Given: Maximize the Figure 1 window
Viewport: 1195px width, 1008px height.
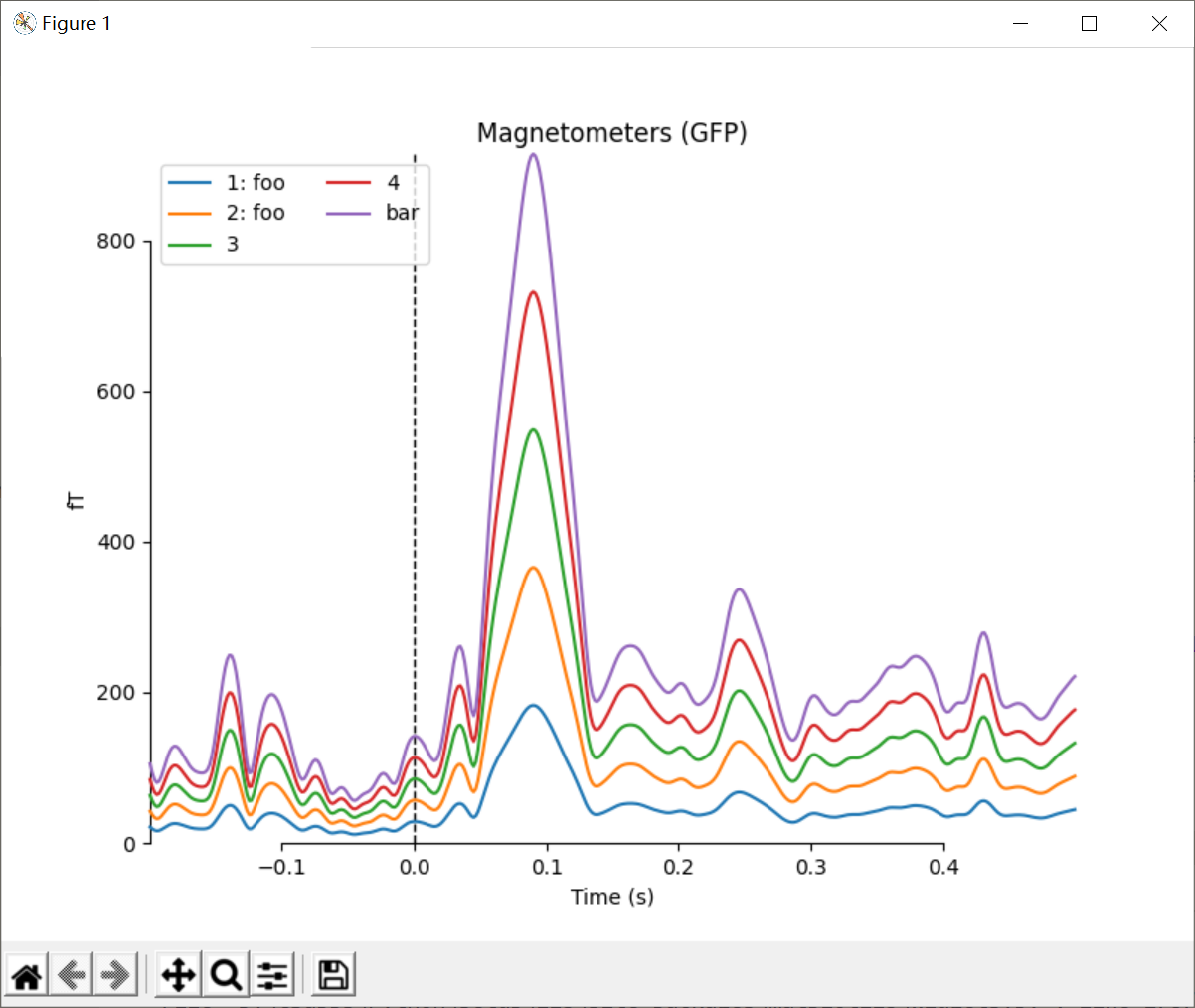Looking at the screenshot, I should pos(1089,23).
